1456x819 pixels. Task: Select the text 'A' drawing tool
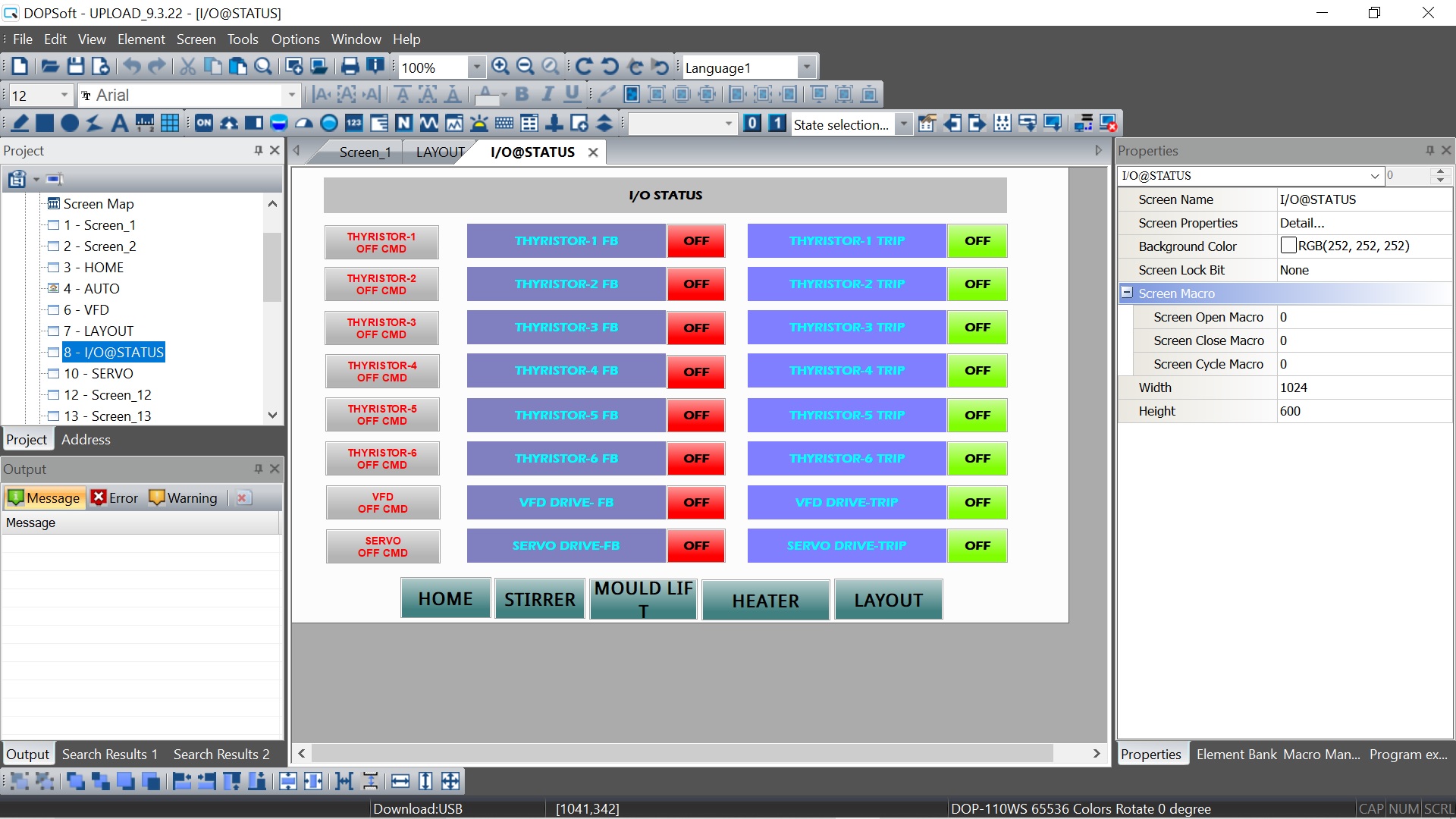click(x=119, y=123)
